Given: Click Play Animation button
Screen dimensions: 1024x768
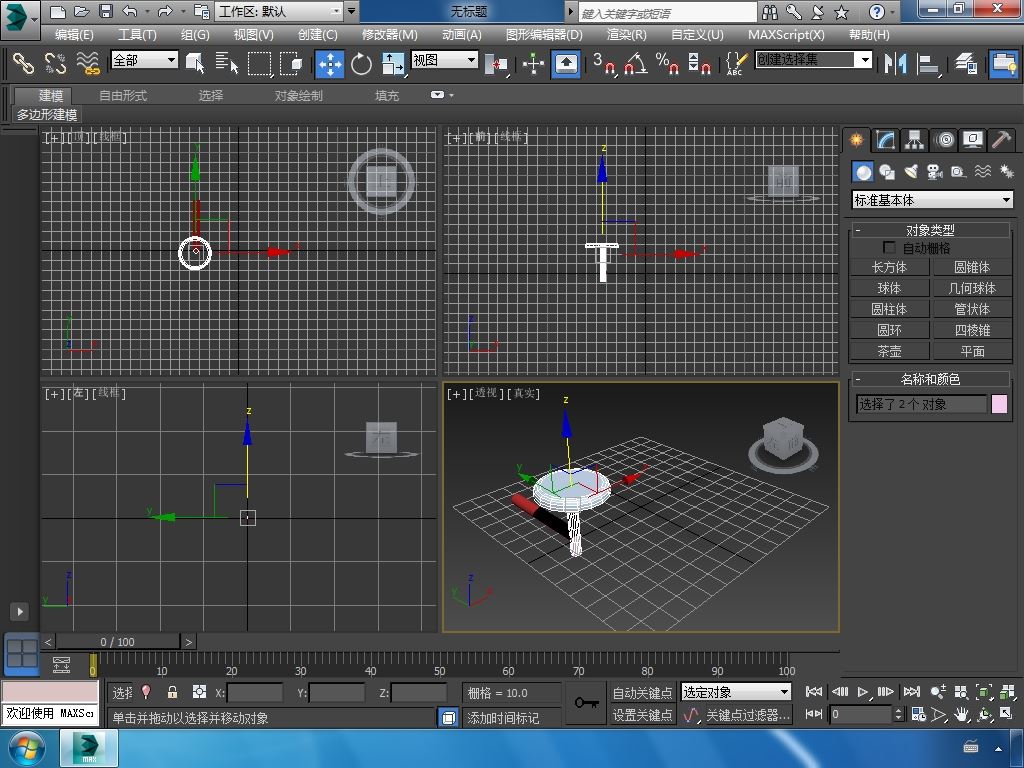Looking at the screenshot, I should (863, 692).
